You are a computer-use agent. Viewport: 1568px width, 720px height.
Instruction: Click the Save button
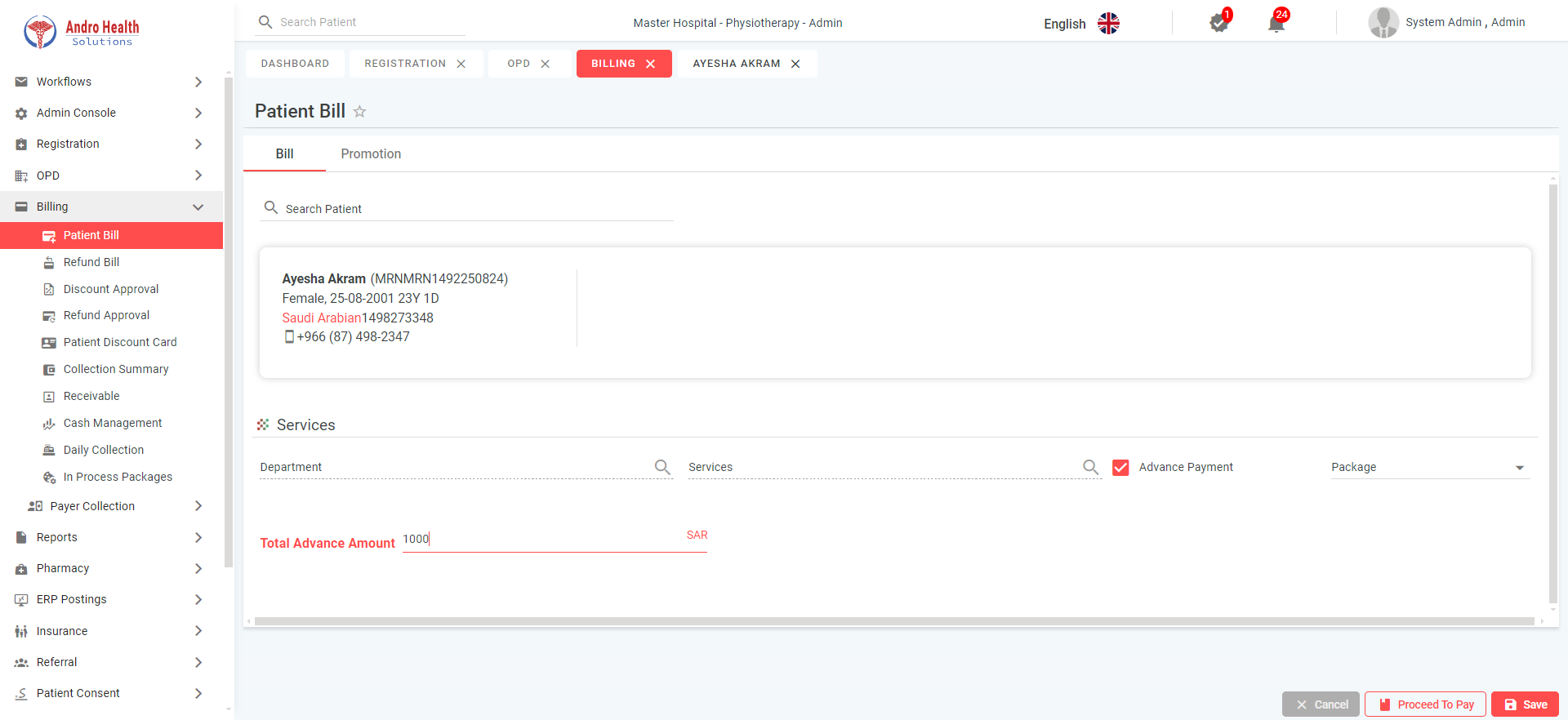point(1525,704)
